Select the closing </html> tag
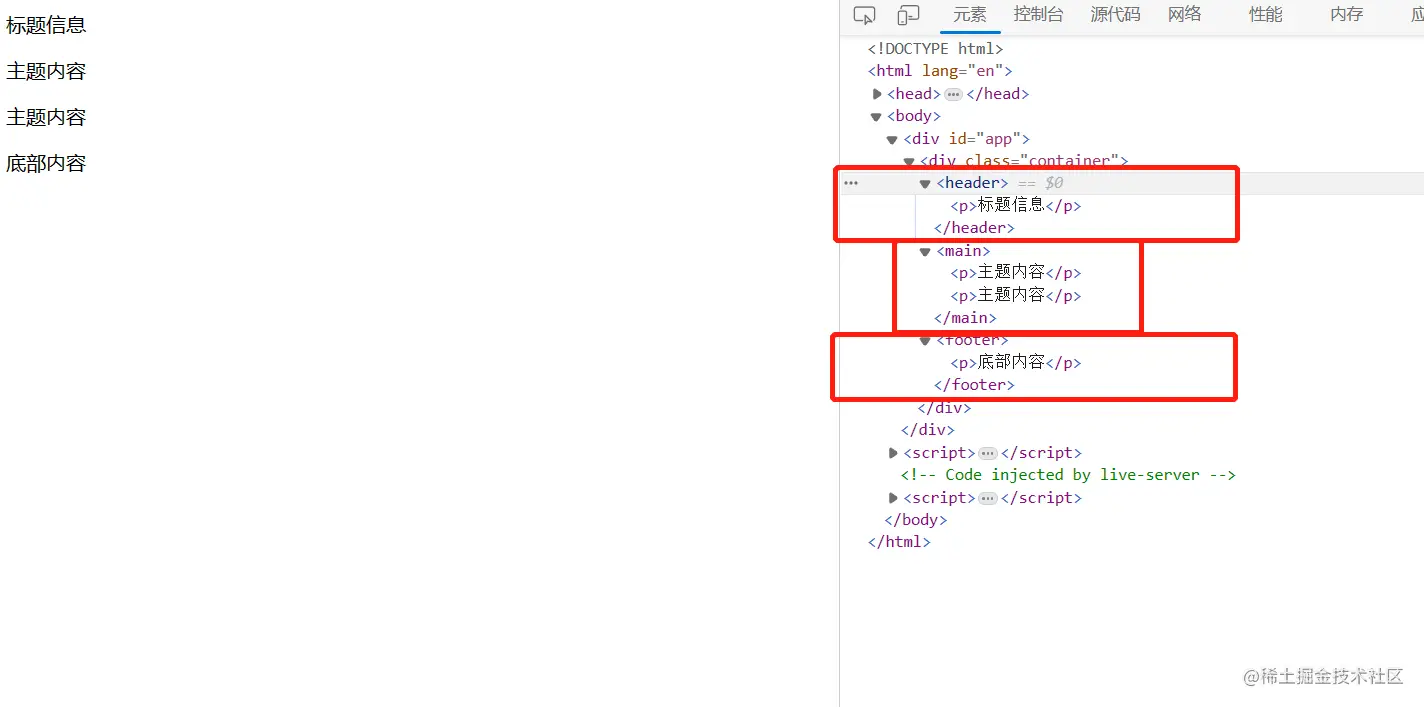 pos(899,542)
